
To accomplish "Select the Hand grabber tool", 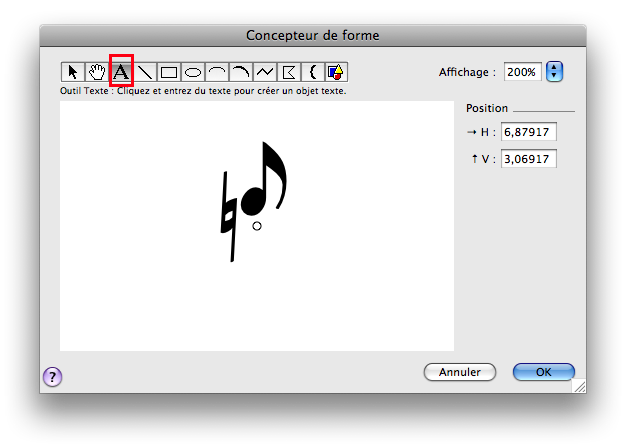I will click(x=97, y=72).
